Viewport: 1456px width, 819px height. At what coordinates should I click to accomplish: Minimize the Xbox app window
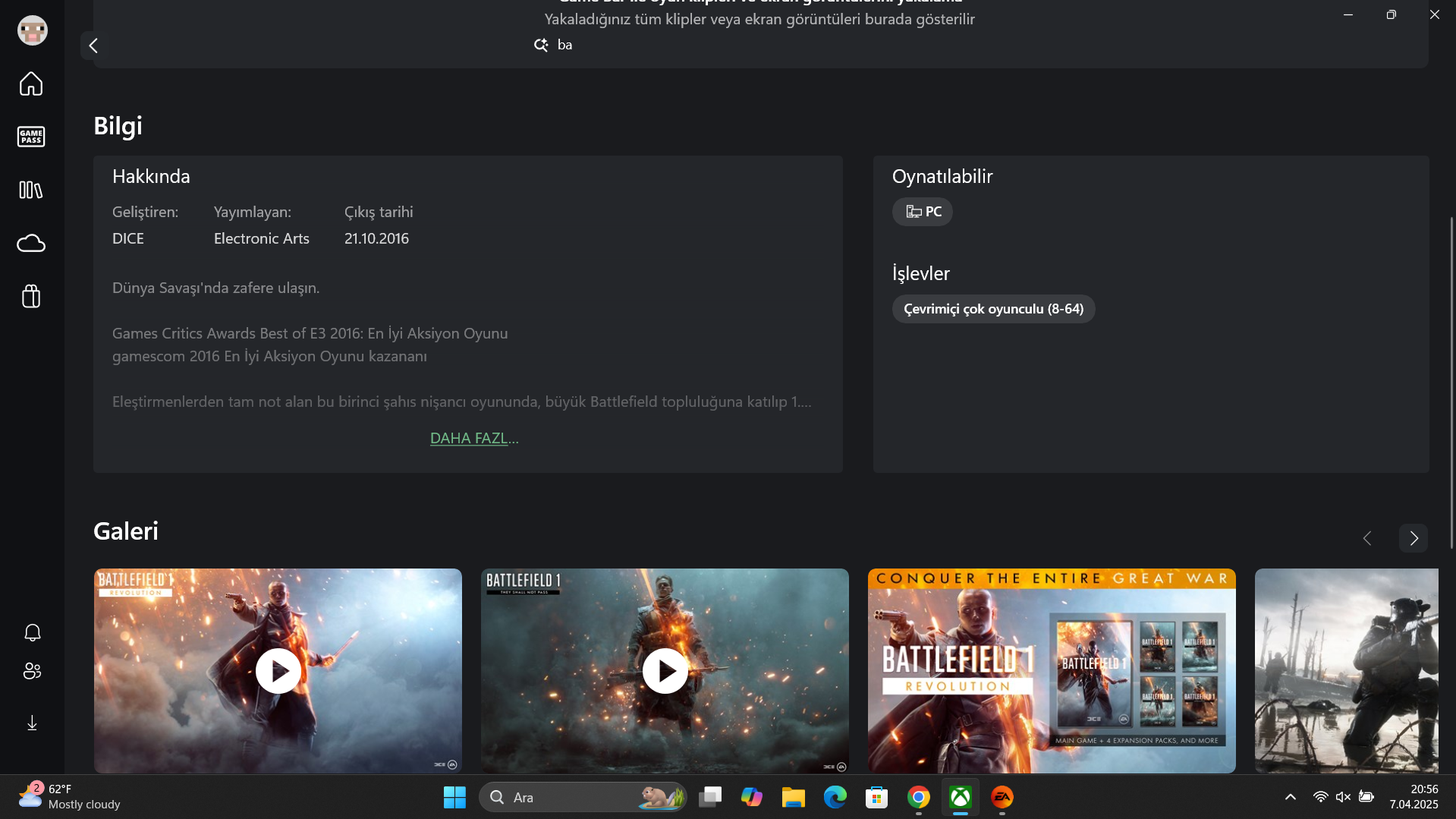pyautogui.click(x=1348, y=14)
